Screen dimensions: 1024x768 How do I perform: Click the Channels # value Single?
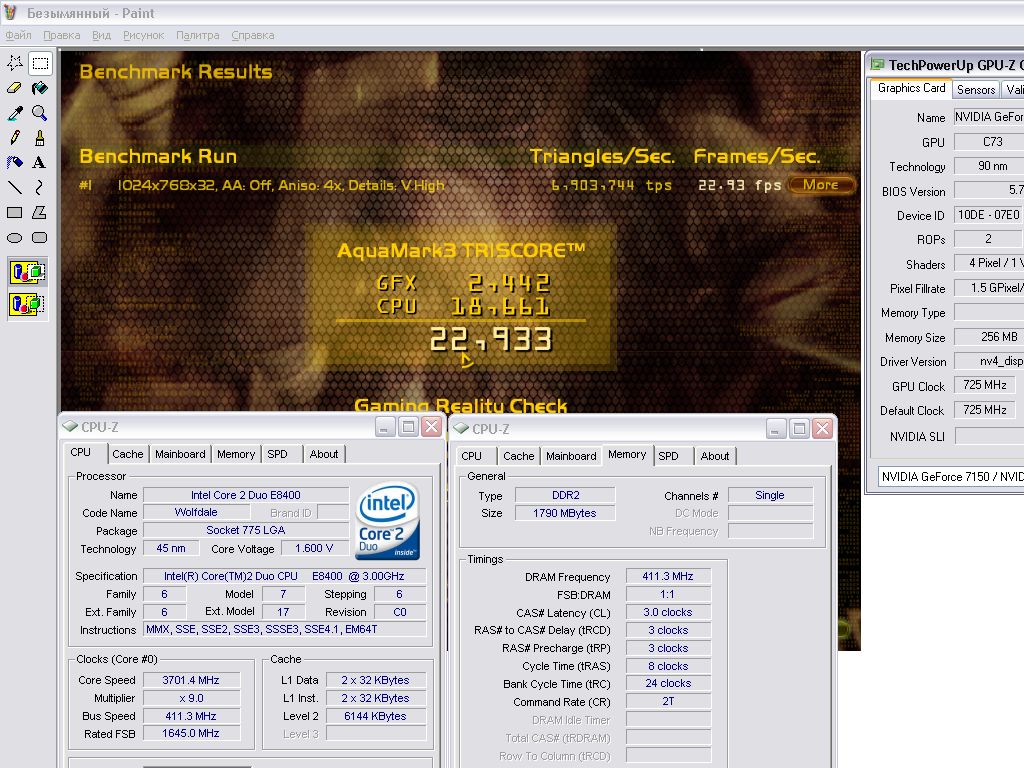(x=770, y=495)
